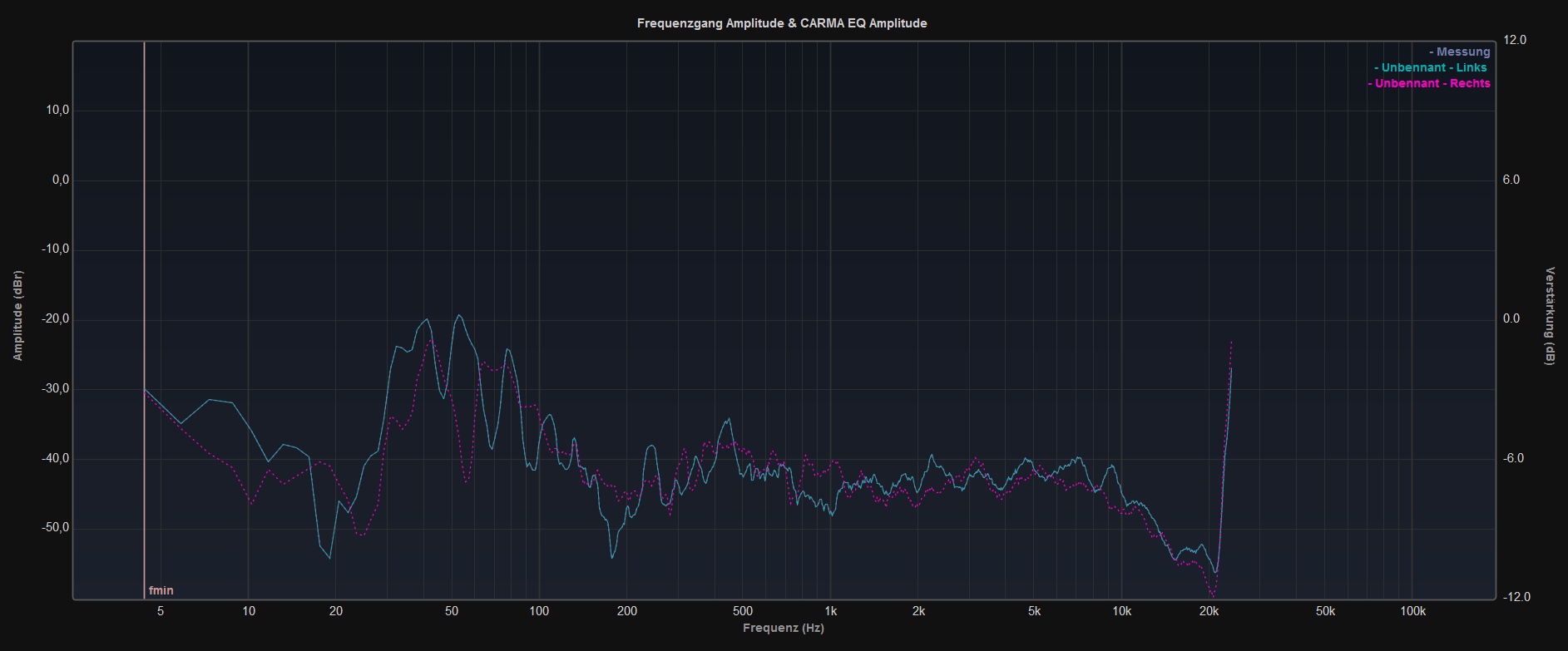Click the 200 Hz tick label
The width and height of the screenshot is (1568, 651).
coord(626,611)
